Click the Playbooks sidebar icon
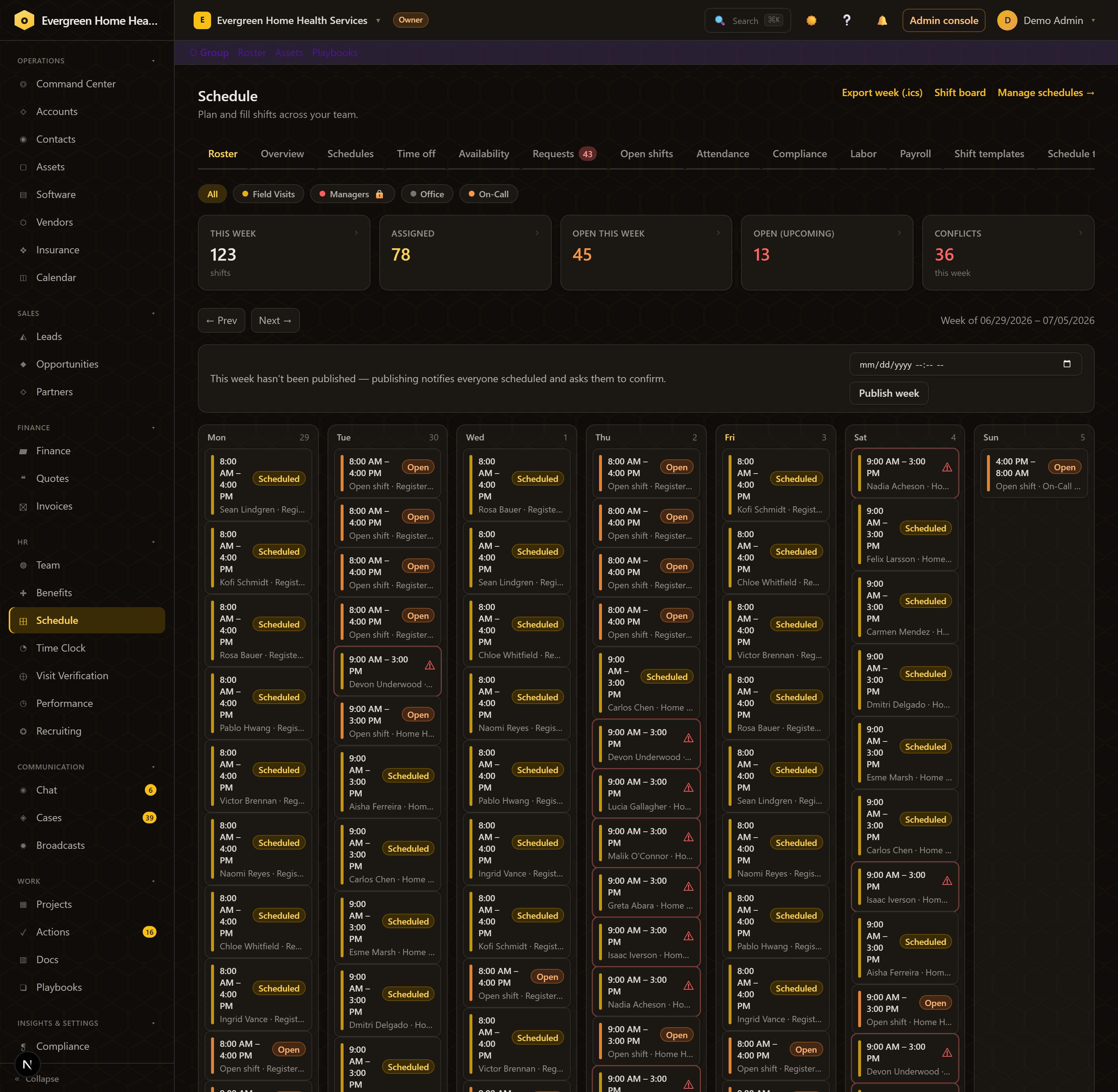This screenshot has height=1092, width=1118. click(x=23, y=988)
